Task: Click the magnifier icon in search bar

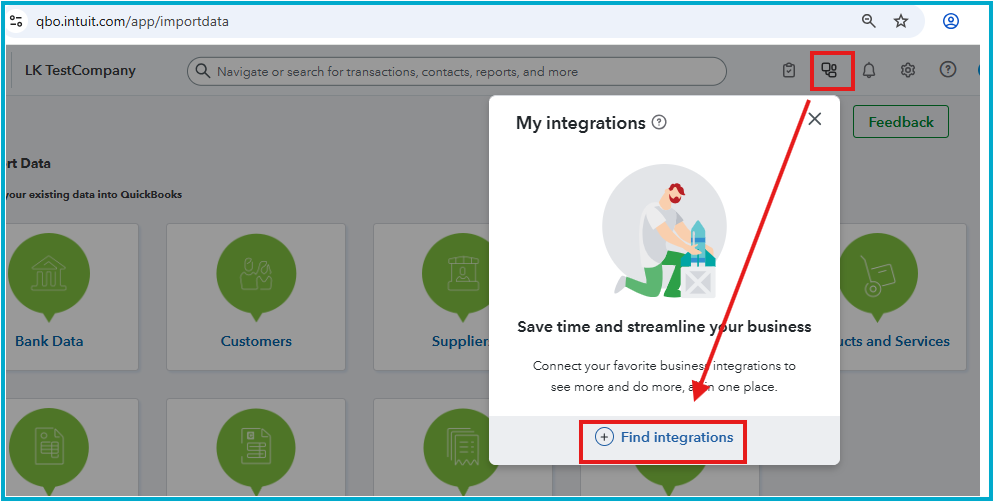Action: pyautogui.click(x=203, y=71)
